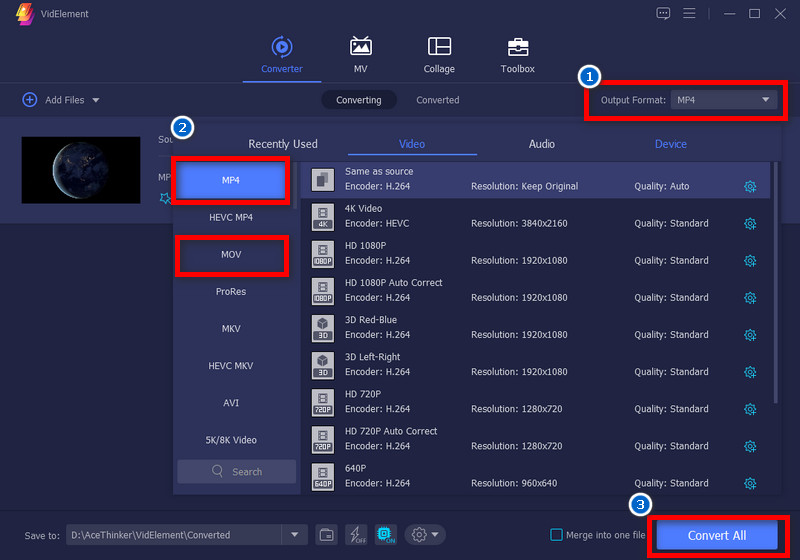
Task: Expand the Save to path dropdown arrow
Action: tap(294, 535)
